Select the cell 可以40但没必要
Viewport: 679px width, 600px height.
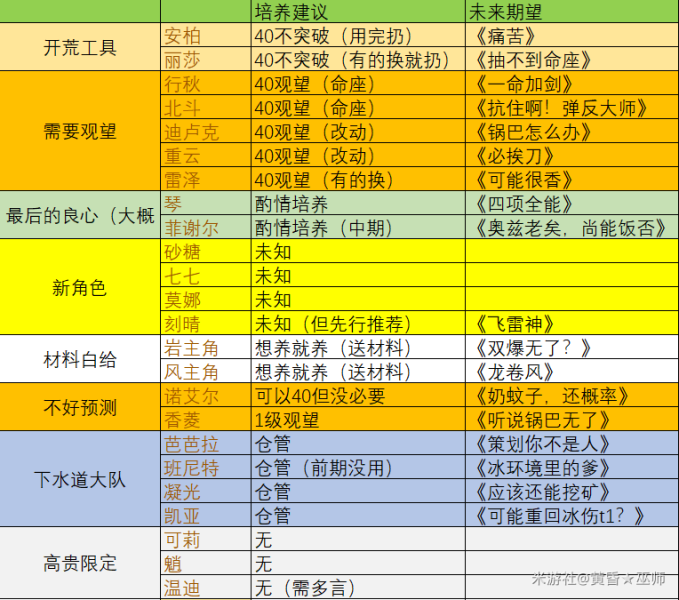[358, 395]
